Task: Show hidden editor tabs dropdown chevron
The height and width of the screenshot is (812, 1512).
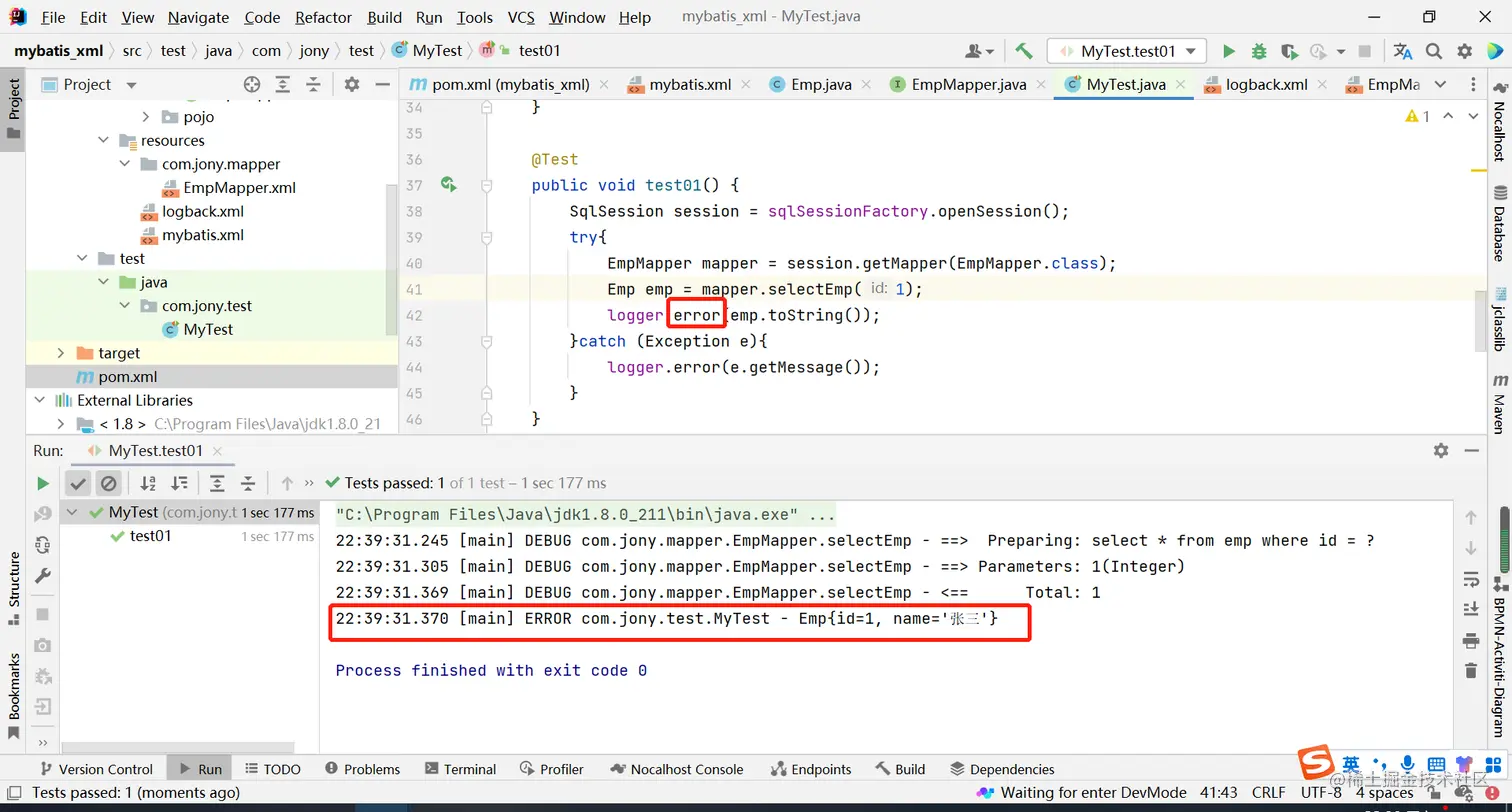Action: point(1440,85)
